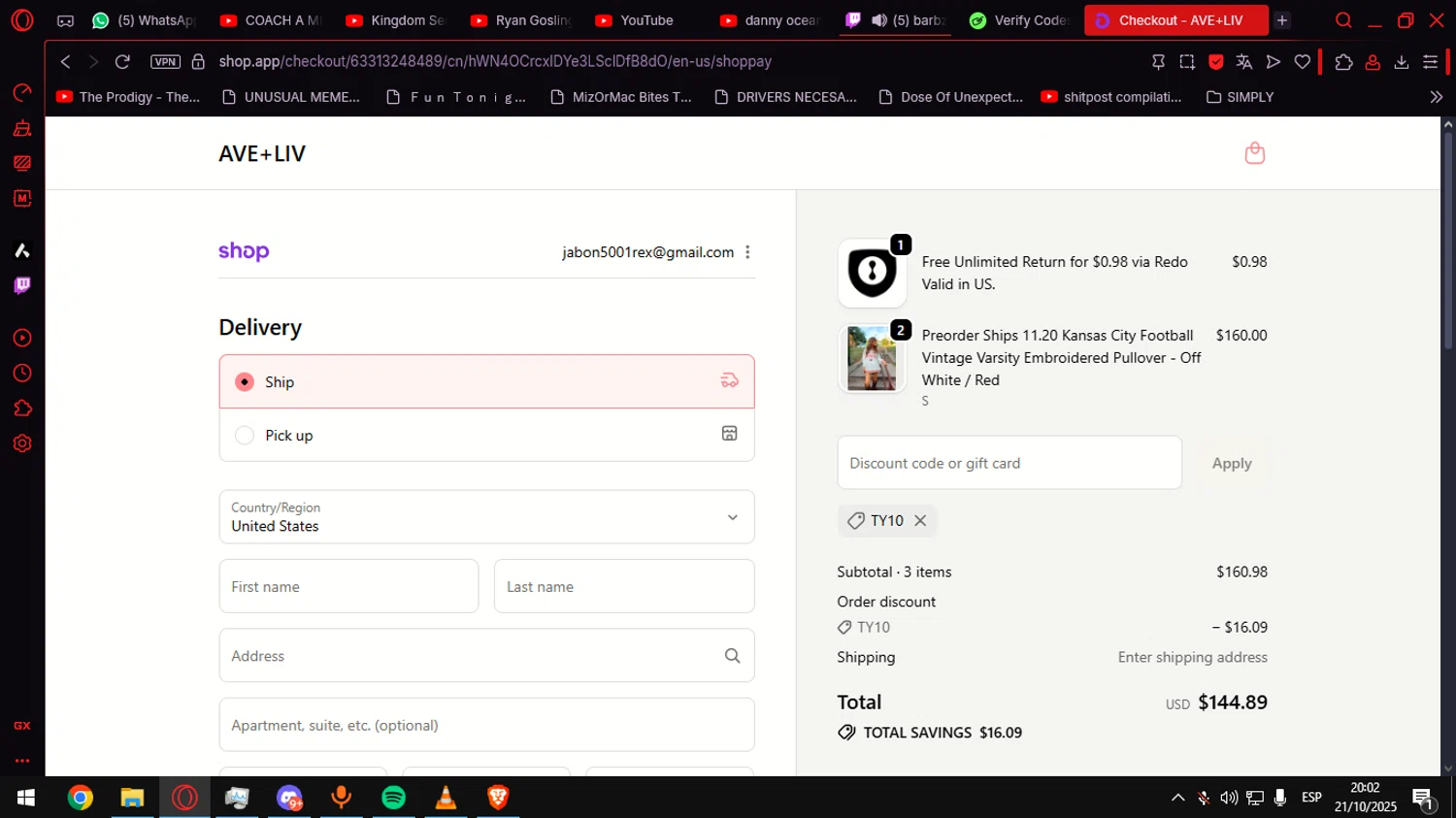Open the media Player in sidebar
This screenshot has width=1456, height=818.
pyautogui.click(x=22, y=338)
